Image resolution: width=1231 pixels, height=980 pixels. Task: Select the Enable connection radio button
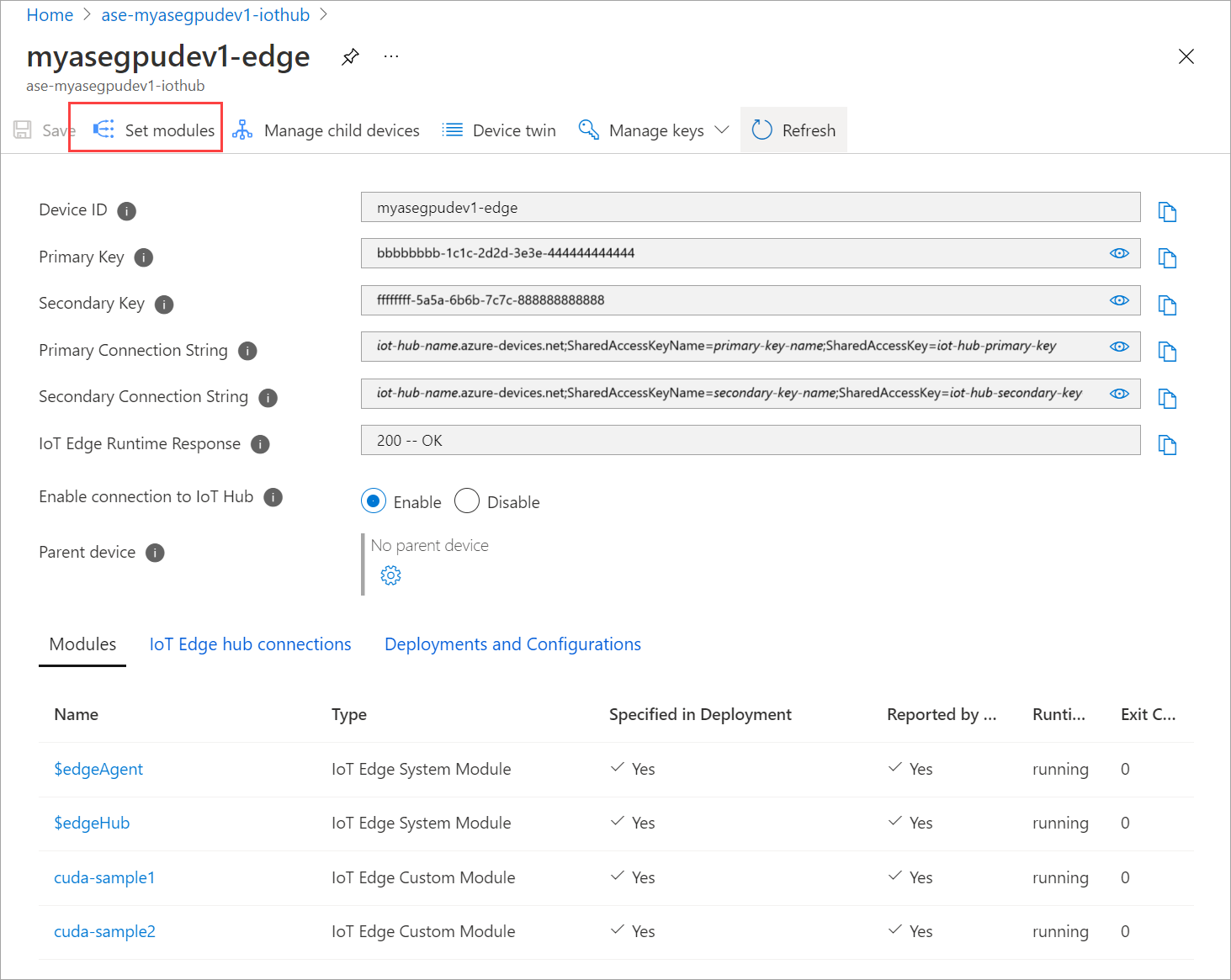374,501
